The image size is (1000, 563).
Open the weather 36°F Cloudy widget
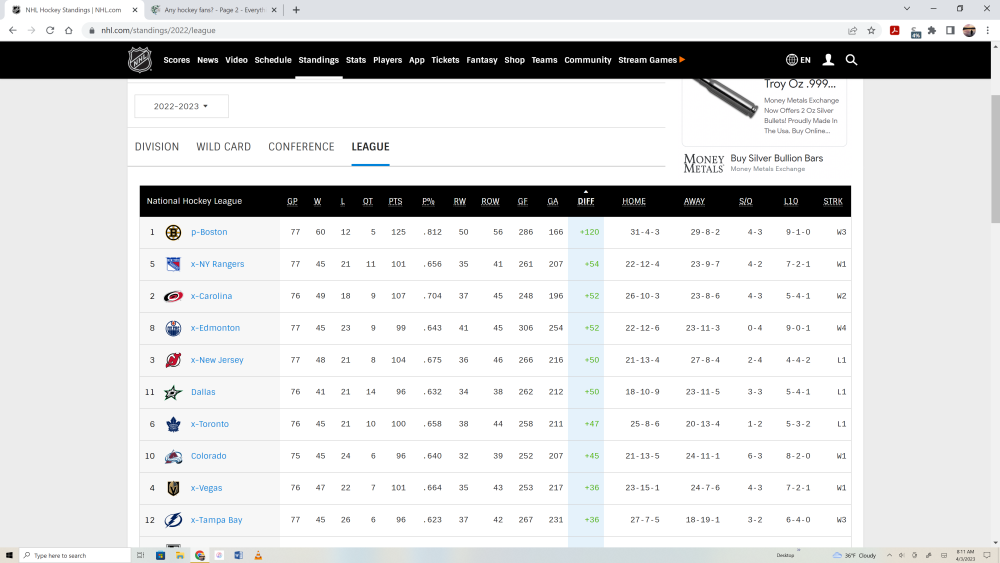click(855, 555)
